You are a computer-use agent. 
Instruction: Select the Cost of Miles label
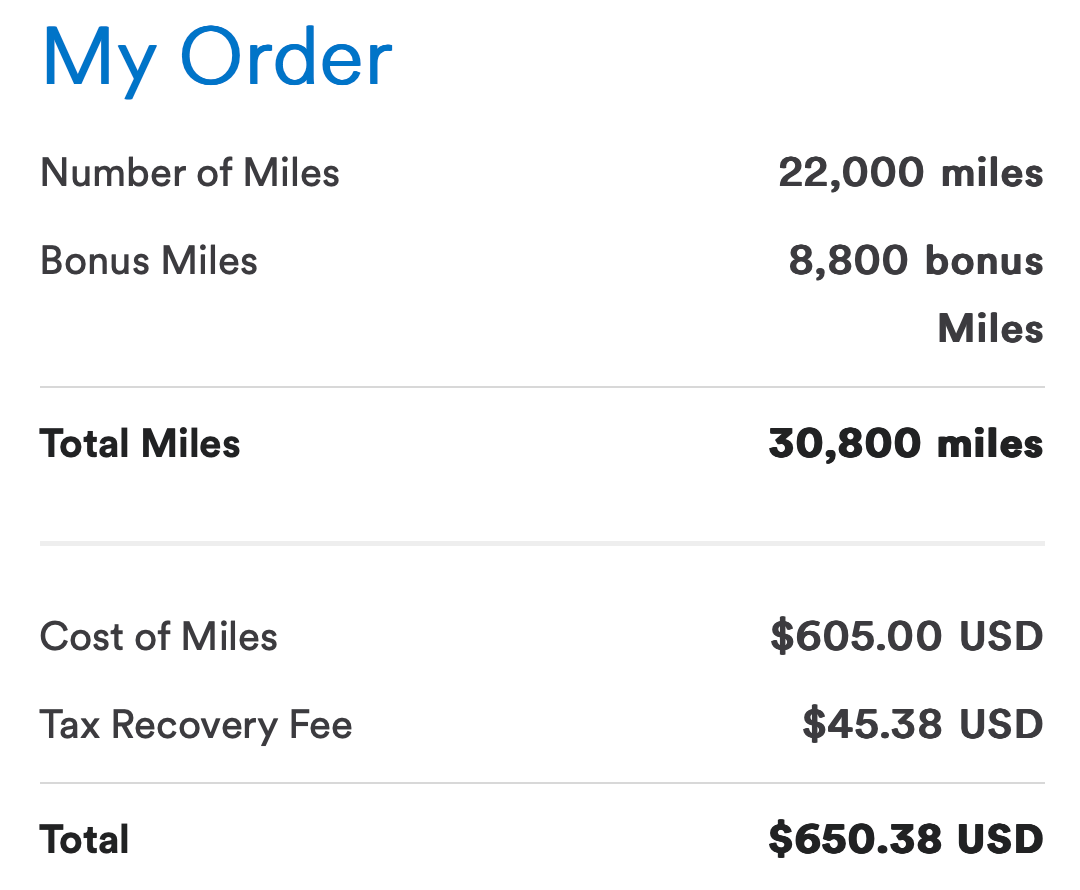pyautogui.click(x=159, y=637)
